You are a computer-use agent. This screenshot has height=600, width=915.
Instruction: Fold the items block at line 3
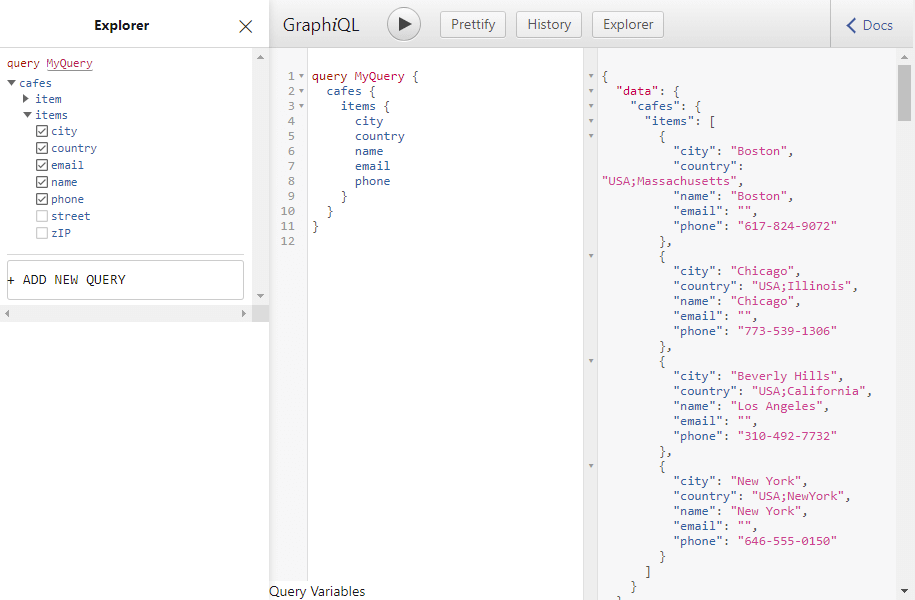(x=301, y=106)
